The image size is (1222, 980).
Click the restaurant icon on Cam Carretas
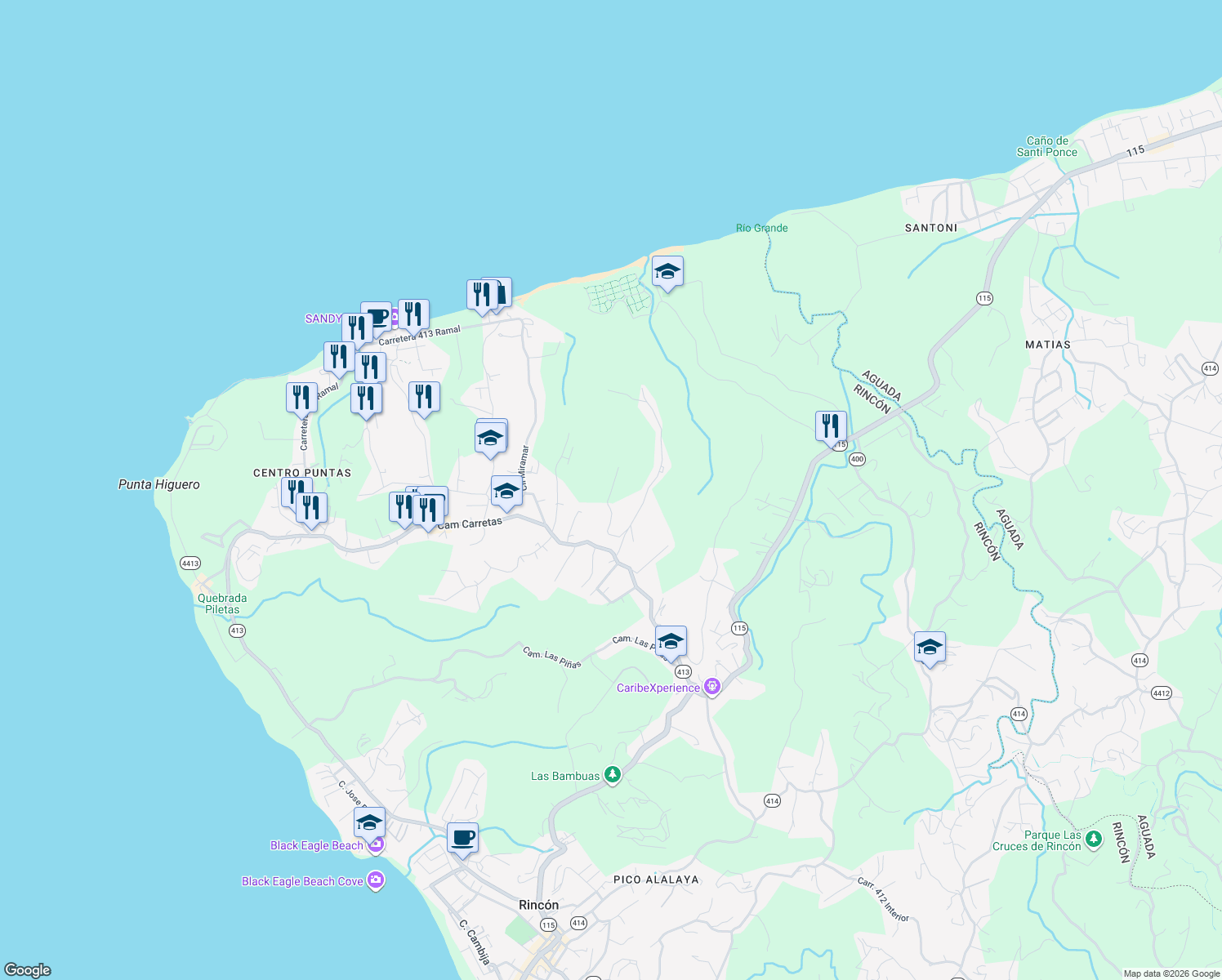click(428, 509)
